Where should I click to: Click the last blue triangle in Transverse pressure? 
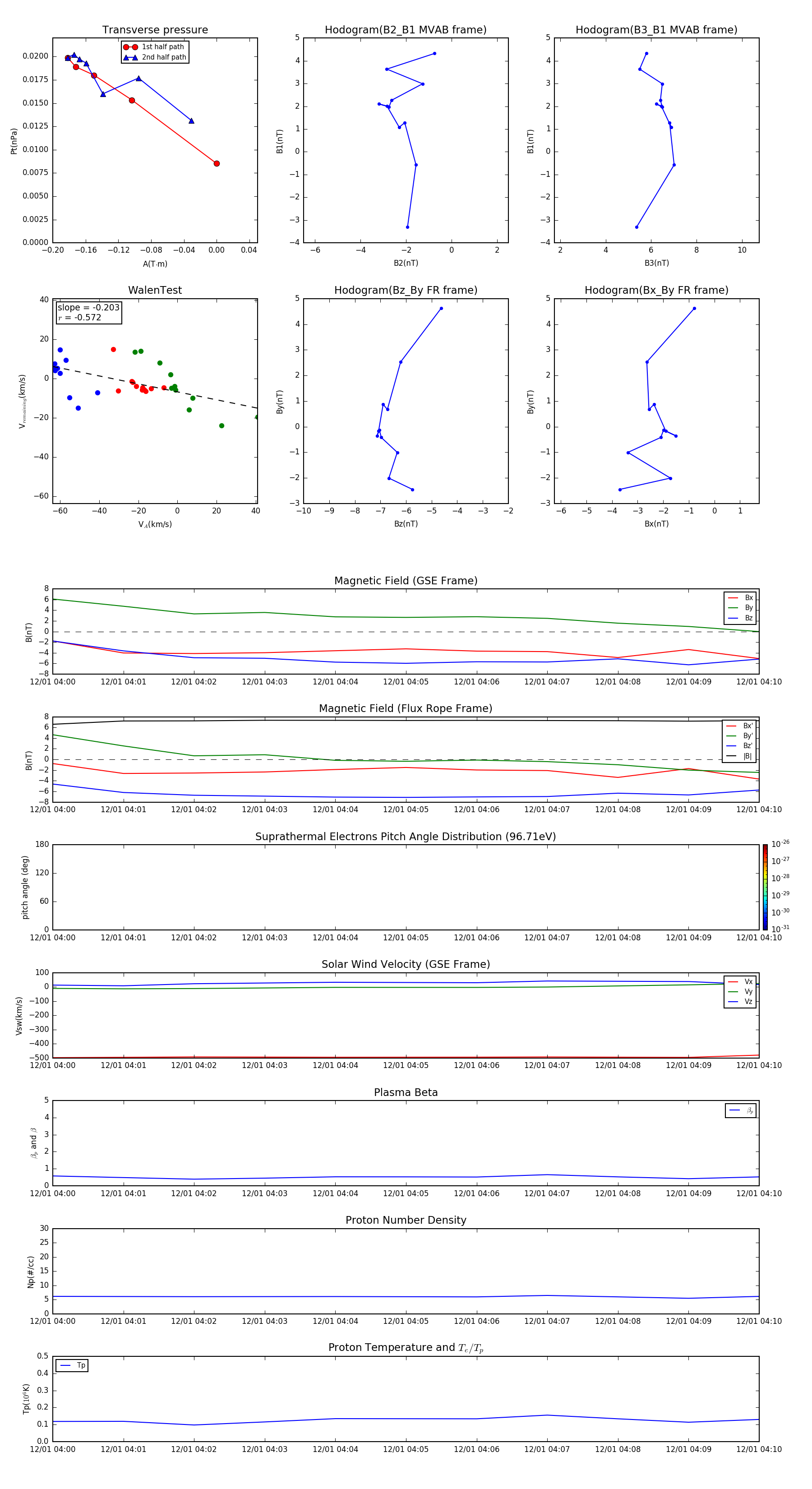pyautogui.click(x=191, y=121)
